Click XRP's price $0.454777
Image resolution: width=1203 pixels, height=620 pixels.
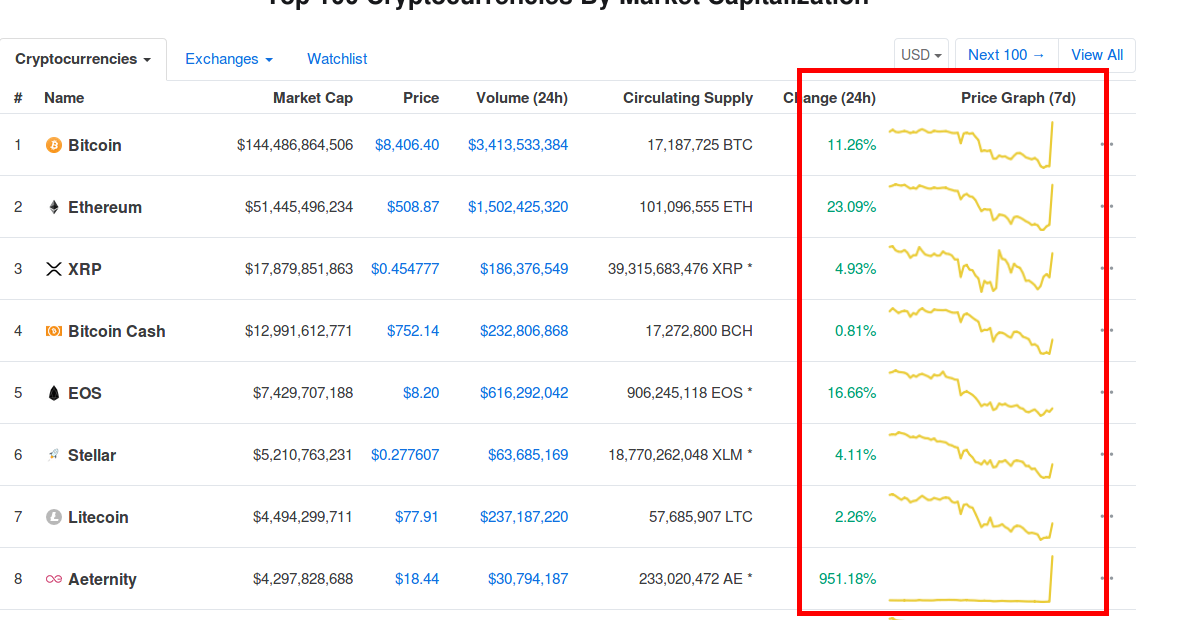click(405, 269)
